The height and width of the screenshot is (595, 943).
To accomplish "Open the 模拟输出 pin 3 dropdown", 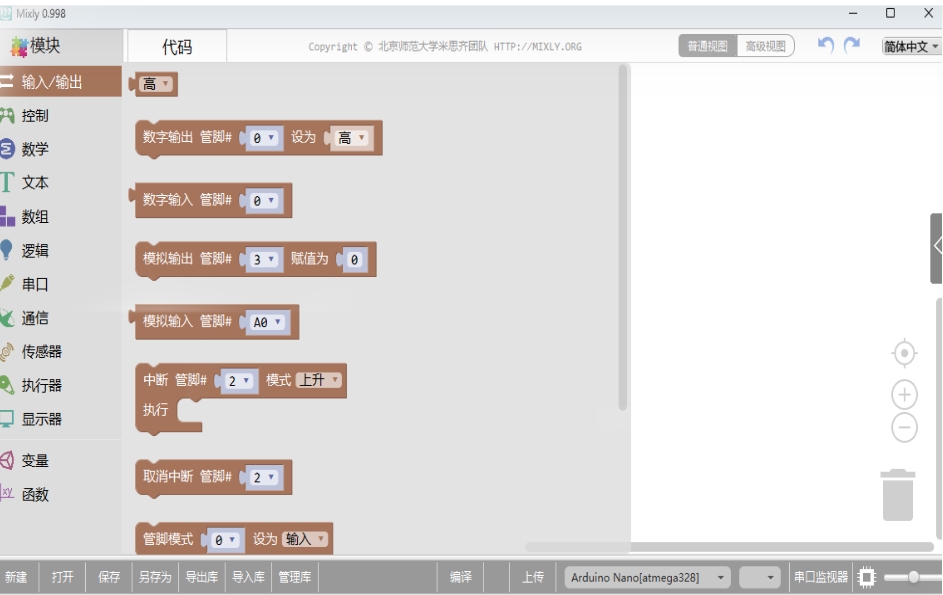I will pyautogui.click(x=263, y=259).
